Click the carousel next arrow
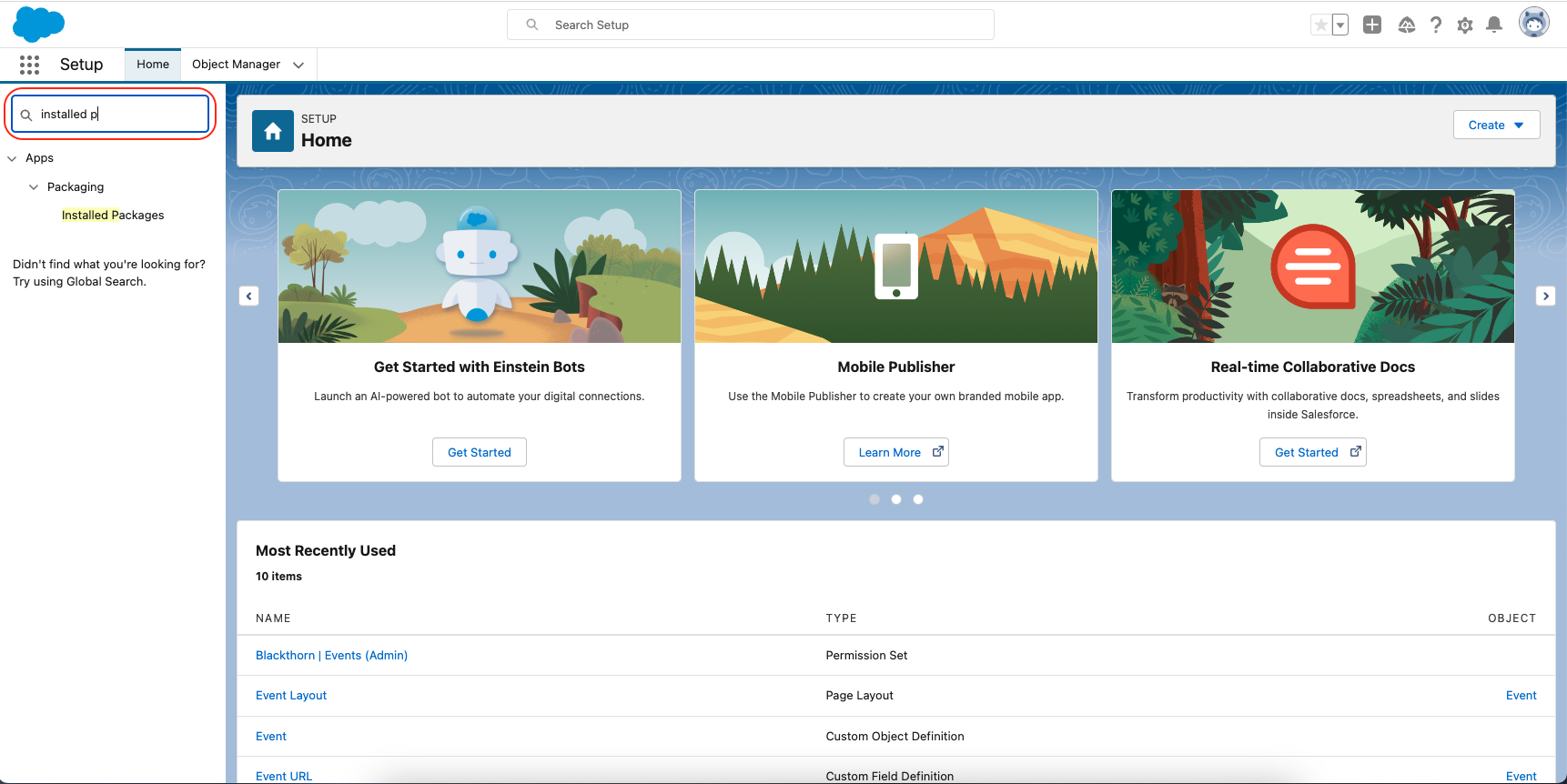 tap(1545, 296)
